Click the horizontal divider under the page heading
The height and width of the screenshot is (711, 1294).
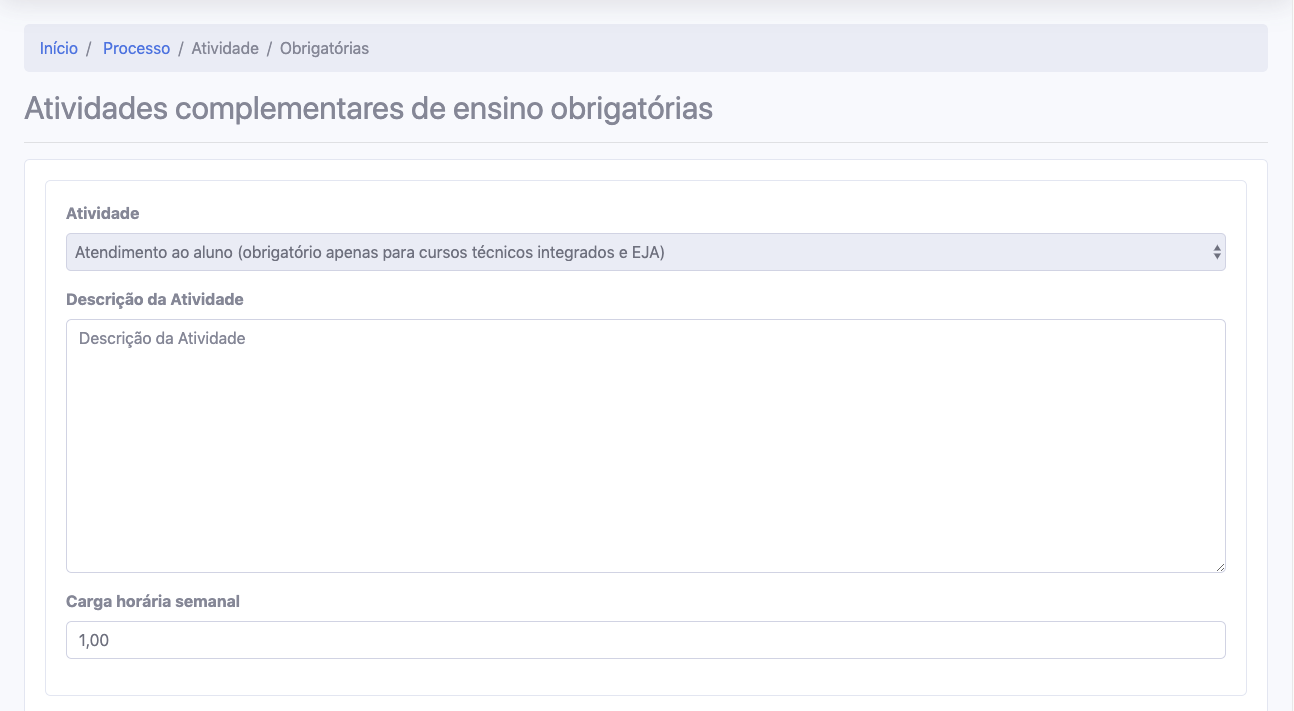point(645,143)
